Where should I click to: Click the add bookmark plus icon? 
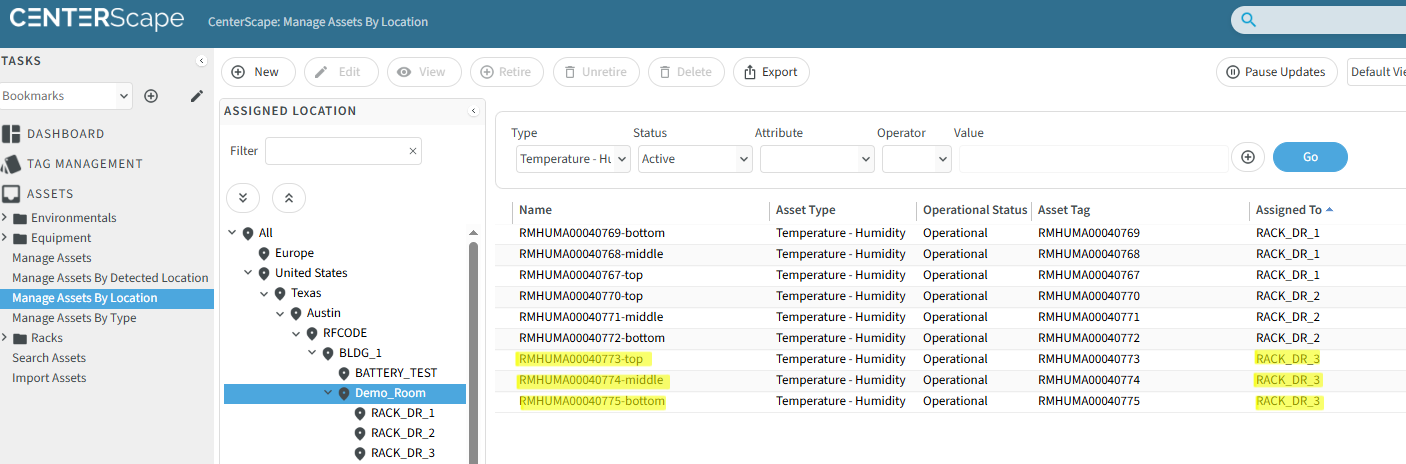[x=151, y=96]
